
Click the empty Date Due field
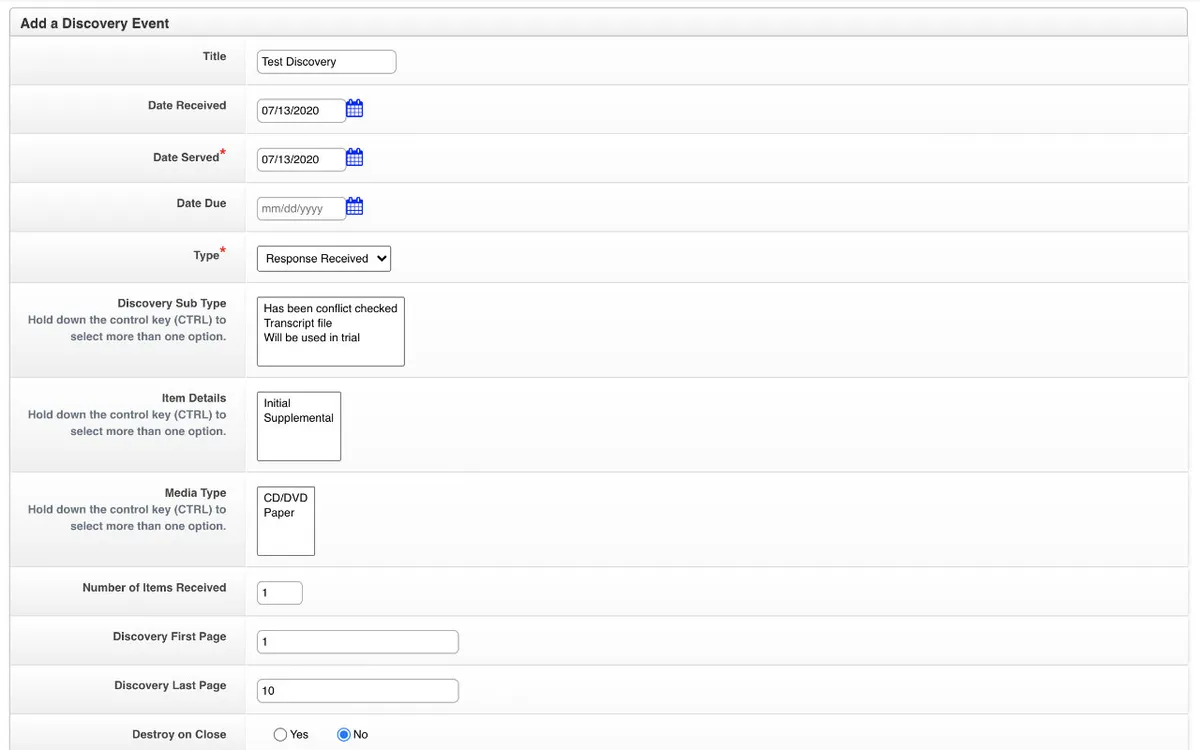[301, 209]
